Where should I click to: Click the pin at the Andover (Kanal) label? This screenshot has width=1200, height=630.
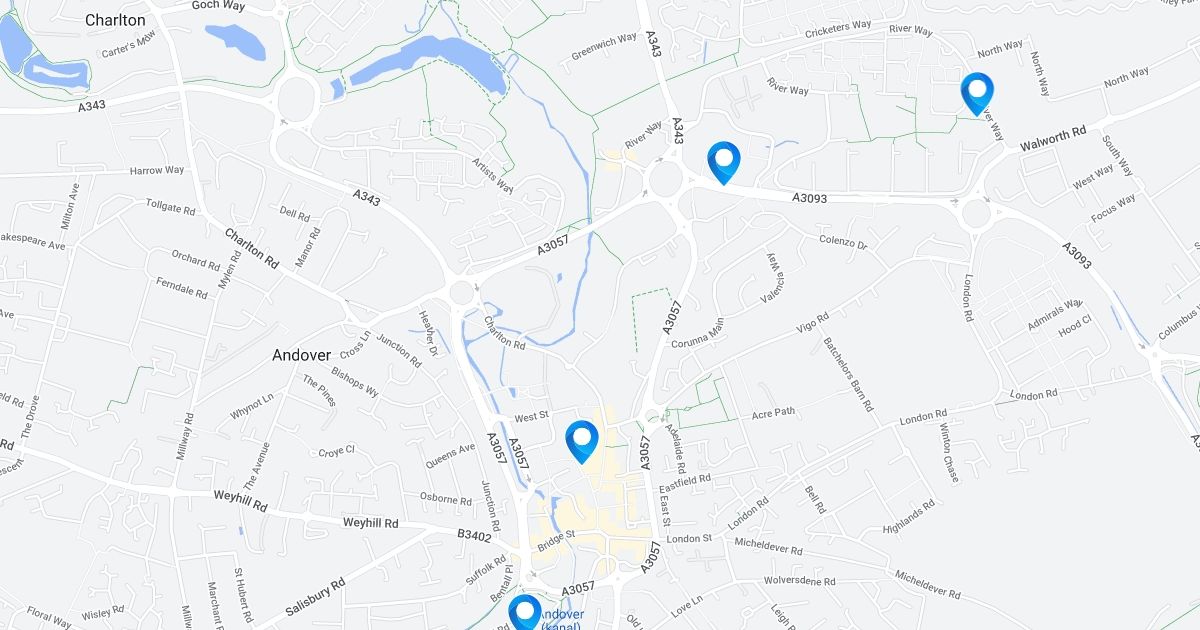pos(525,612)
